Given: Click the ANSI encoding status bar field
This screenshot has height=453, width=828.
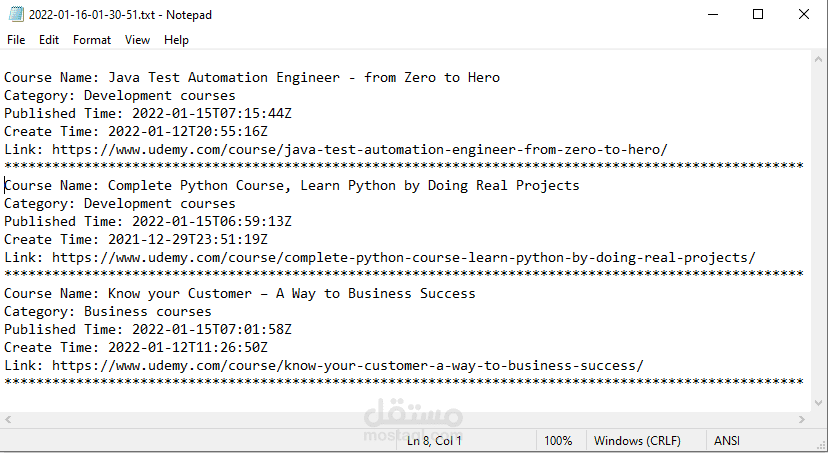Looking at the screenshot, I should pyautogui.click(x=727, y=441).
